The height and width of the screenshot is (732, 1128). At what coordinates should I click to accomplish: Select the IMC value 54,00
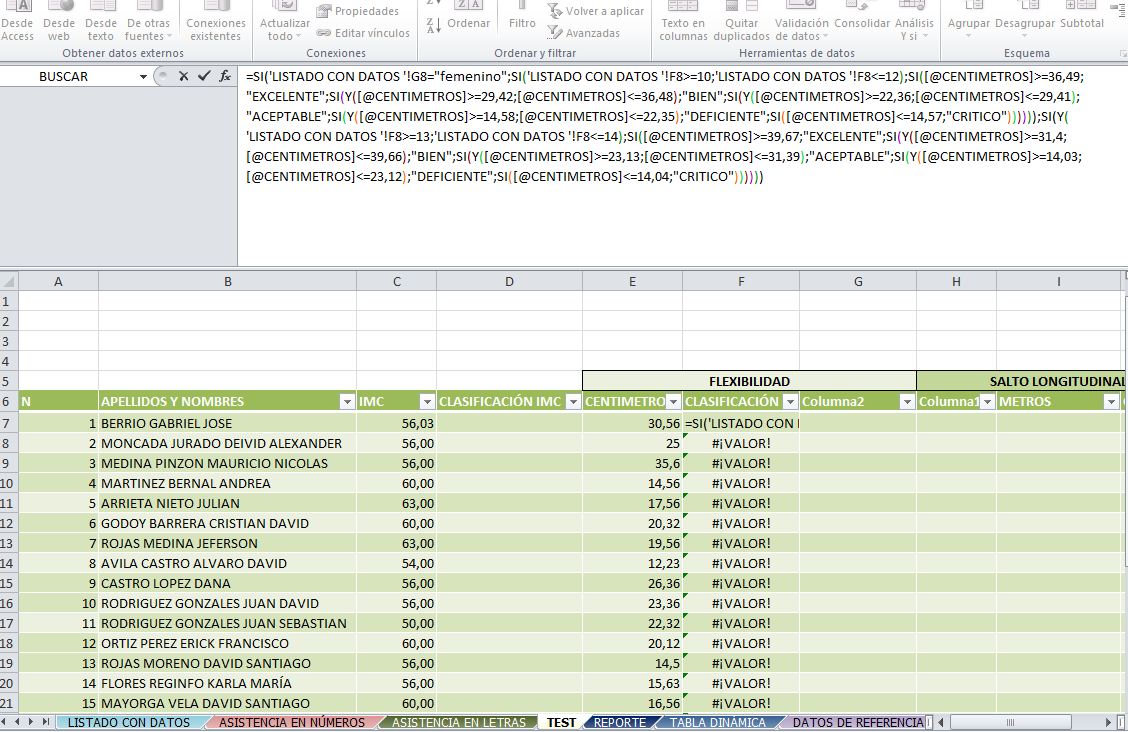click(396, 564)
